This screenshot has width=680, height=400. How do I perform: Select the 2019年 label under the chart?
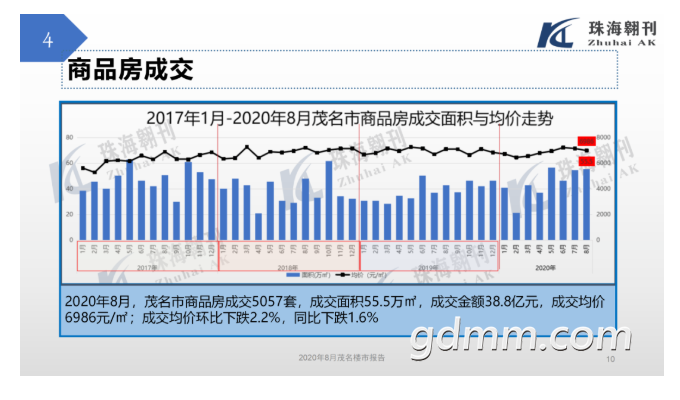(x=428, y=268)
